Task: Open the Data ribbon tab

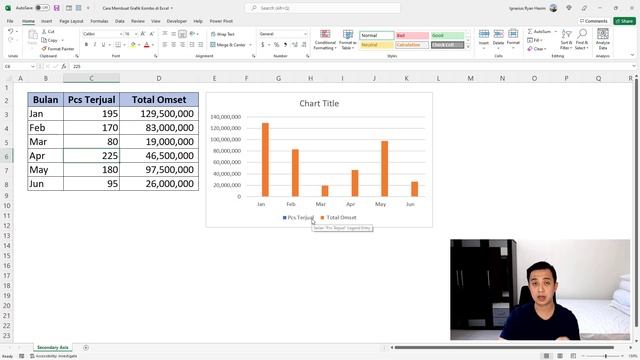Action: (x=120, y=21)
